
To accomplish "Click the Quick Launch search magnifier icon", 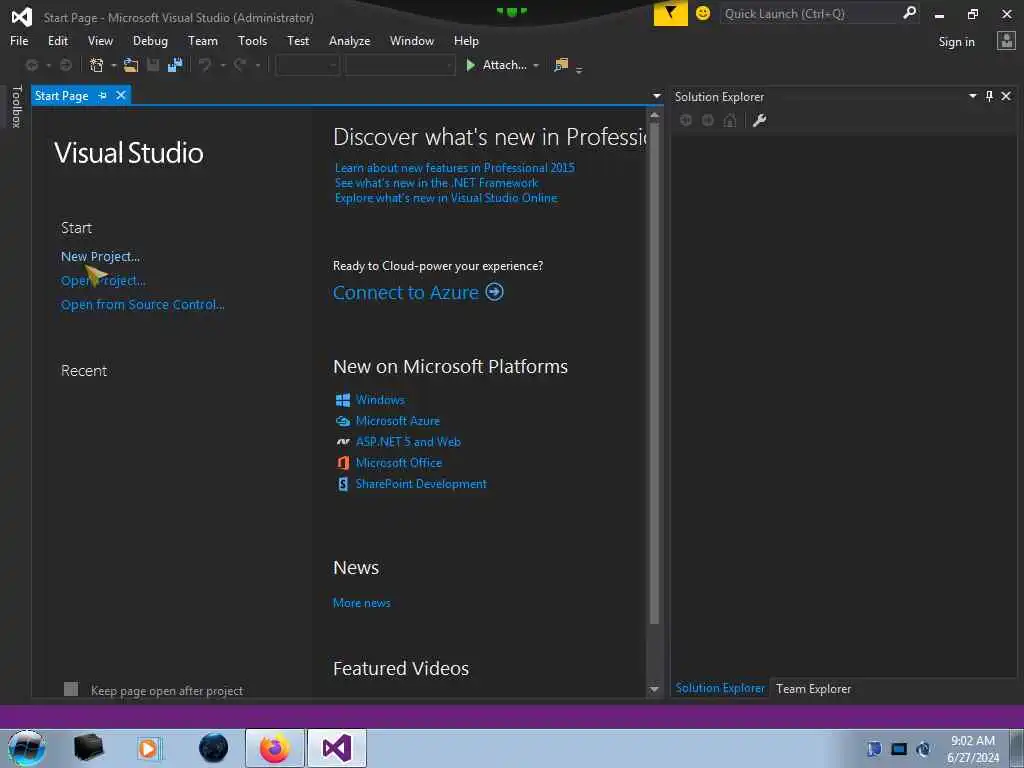I will coord(908,13).
